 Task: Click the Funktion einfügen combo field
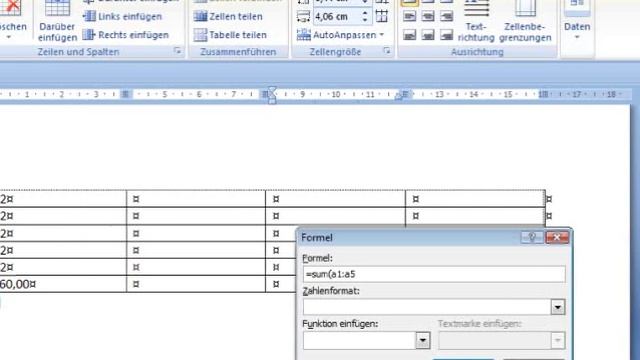359,340
